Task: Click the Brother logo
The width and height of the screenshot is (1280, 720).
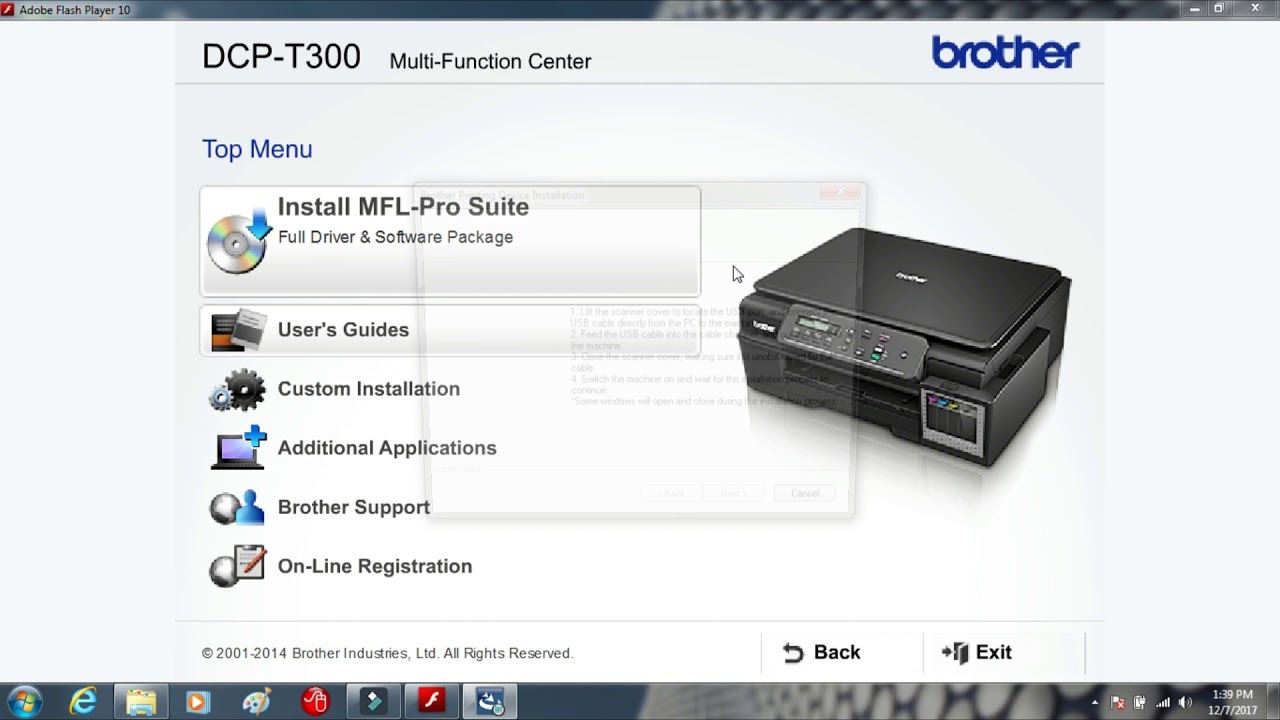Action: pos(1005,52)
